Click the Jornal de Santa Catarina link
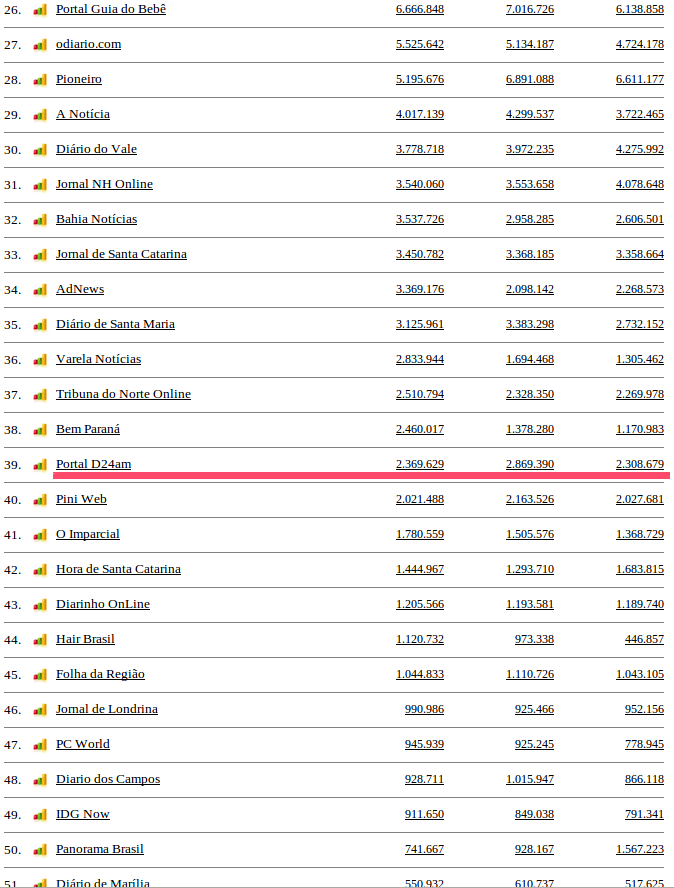Screen dimensions: 674x888 click(x=121, y=254)
